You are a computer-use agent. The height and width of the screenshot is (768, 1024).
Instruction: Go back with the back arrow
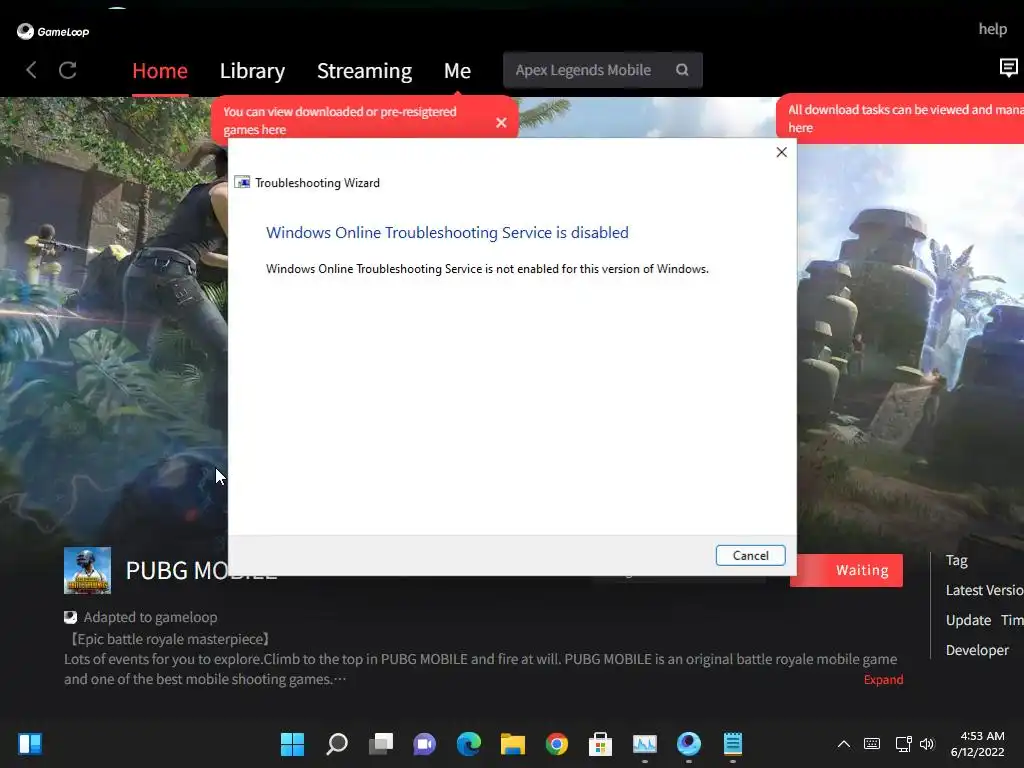click(31, 70)
